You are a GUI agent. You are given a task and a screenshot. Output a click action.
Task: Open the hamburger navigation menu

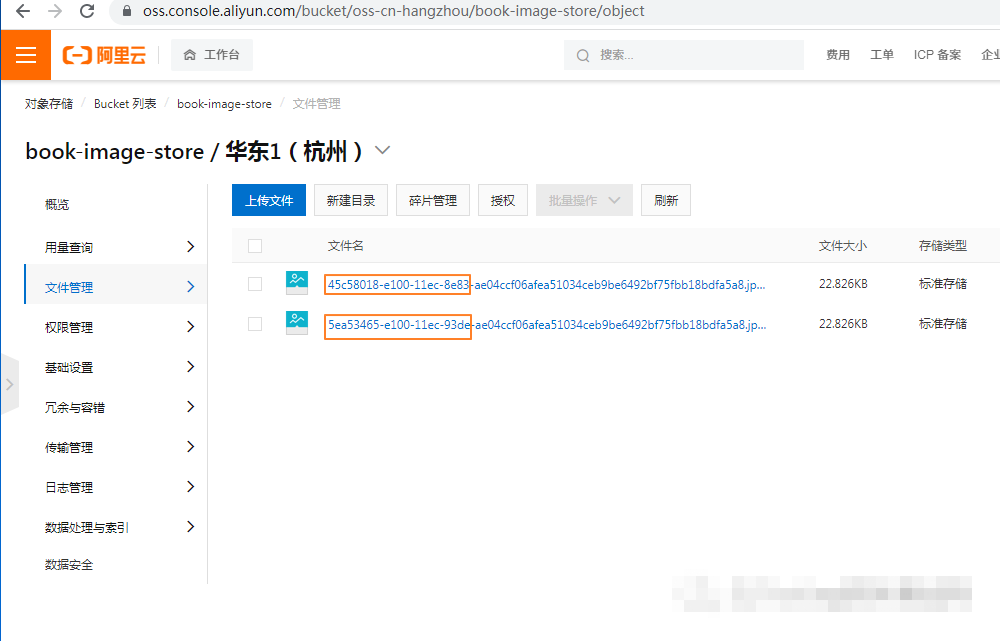pyautogui.click(x=25, y=54)
